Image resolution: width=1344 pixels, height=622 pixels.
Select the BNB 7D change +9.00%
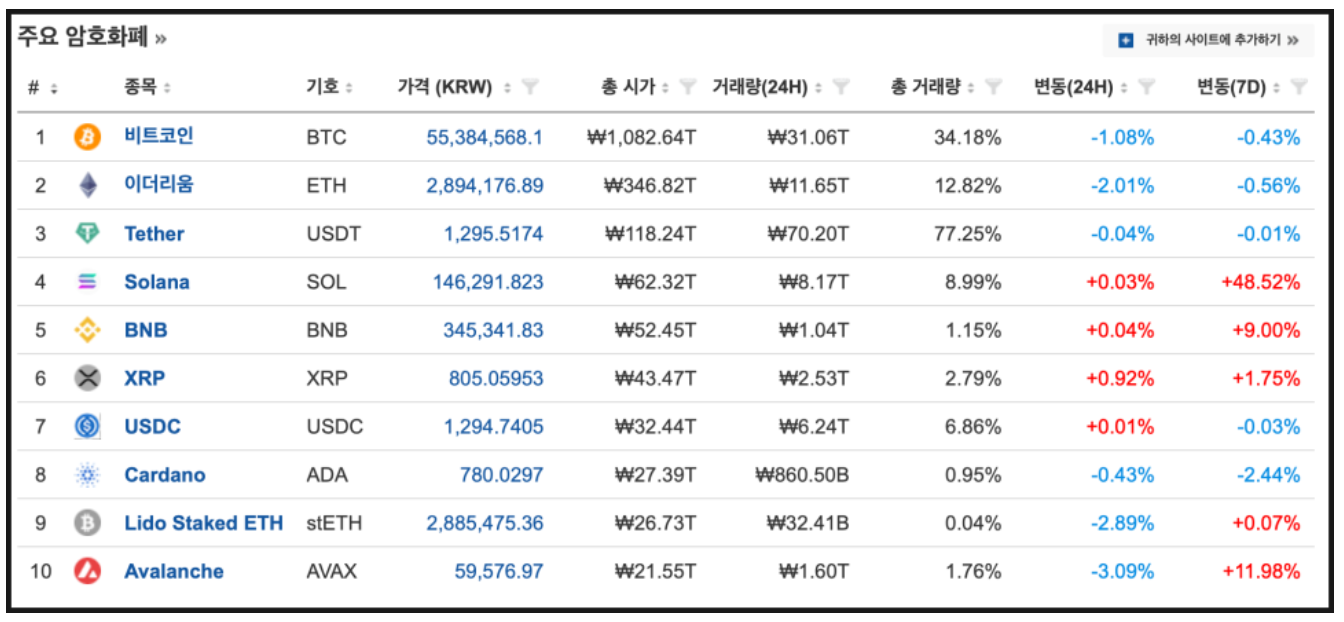pyautogui.click(x=1266, y=330)
